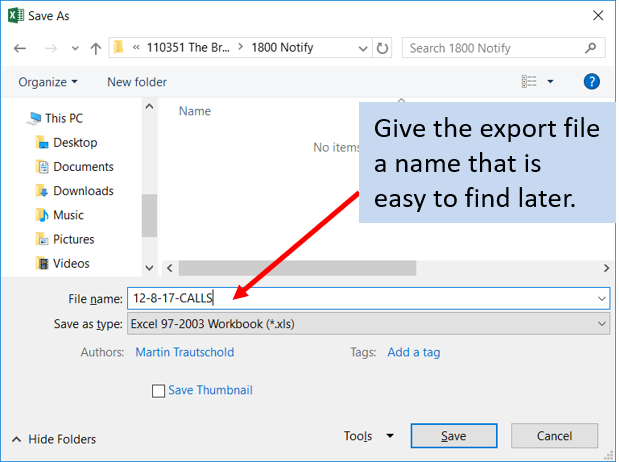619x462 pixels.
Task: Select Music in the navigation pane
Action: click(x=68, y=215)
